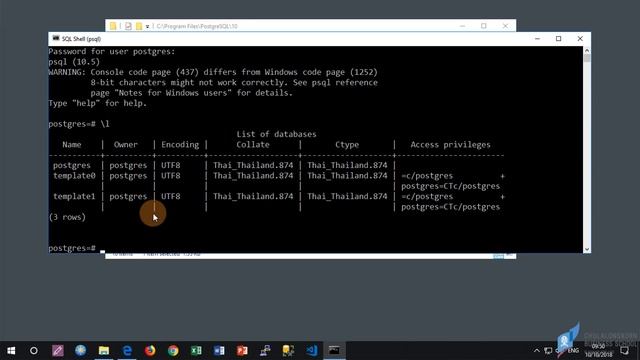
Task: Click the bottom 'postgres=#' prompt
Action: coord(72,248)
